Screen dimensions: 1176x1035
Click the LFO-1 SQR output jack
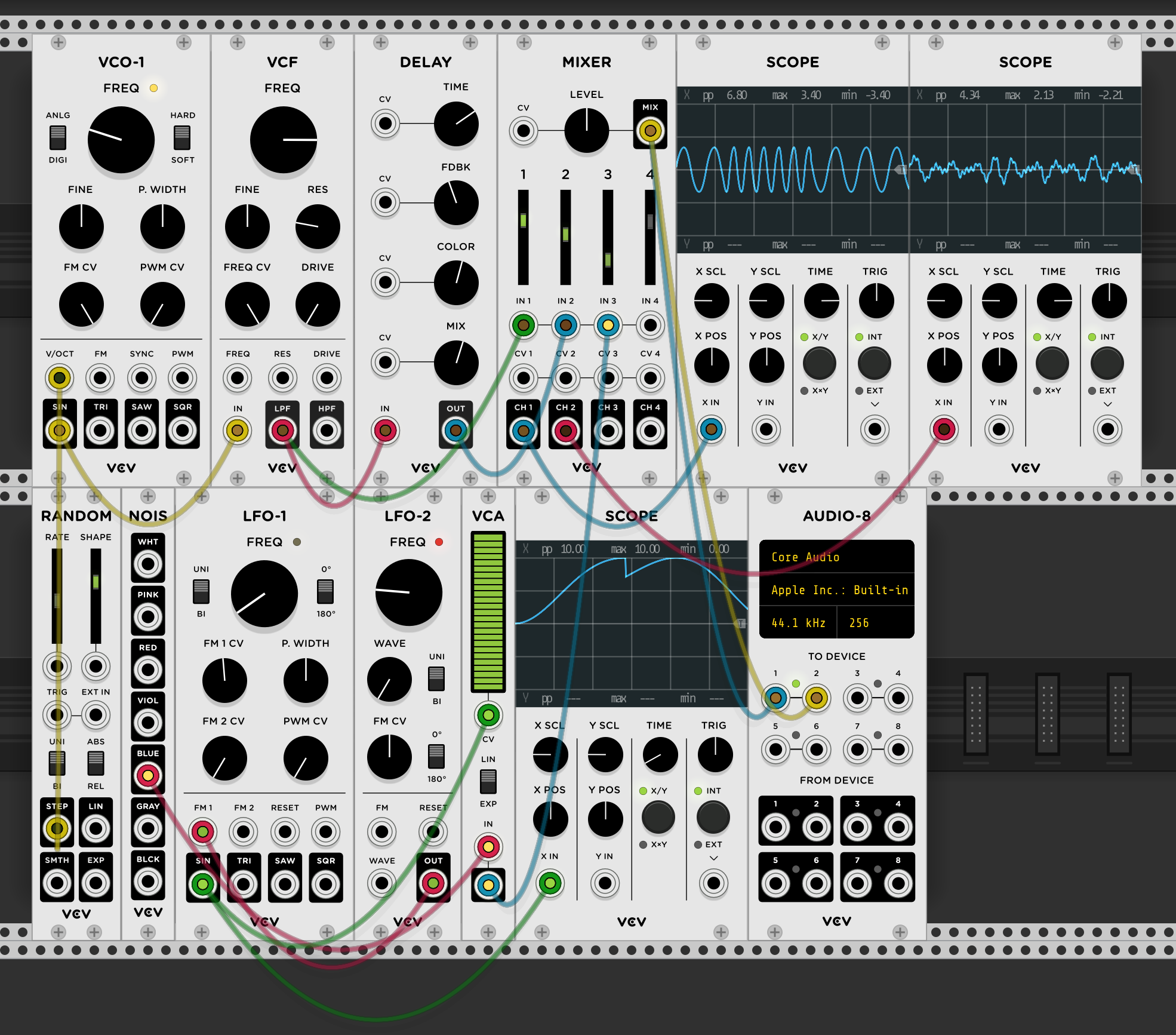point(326,884)
